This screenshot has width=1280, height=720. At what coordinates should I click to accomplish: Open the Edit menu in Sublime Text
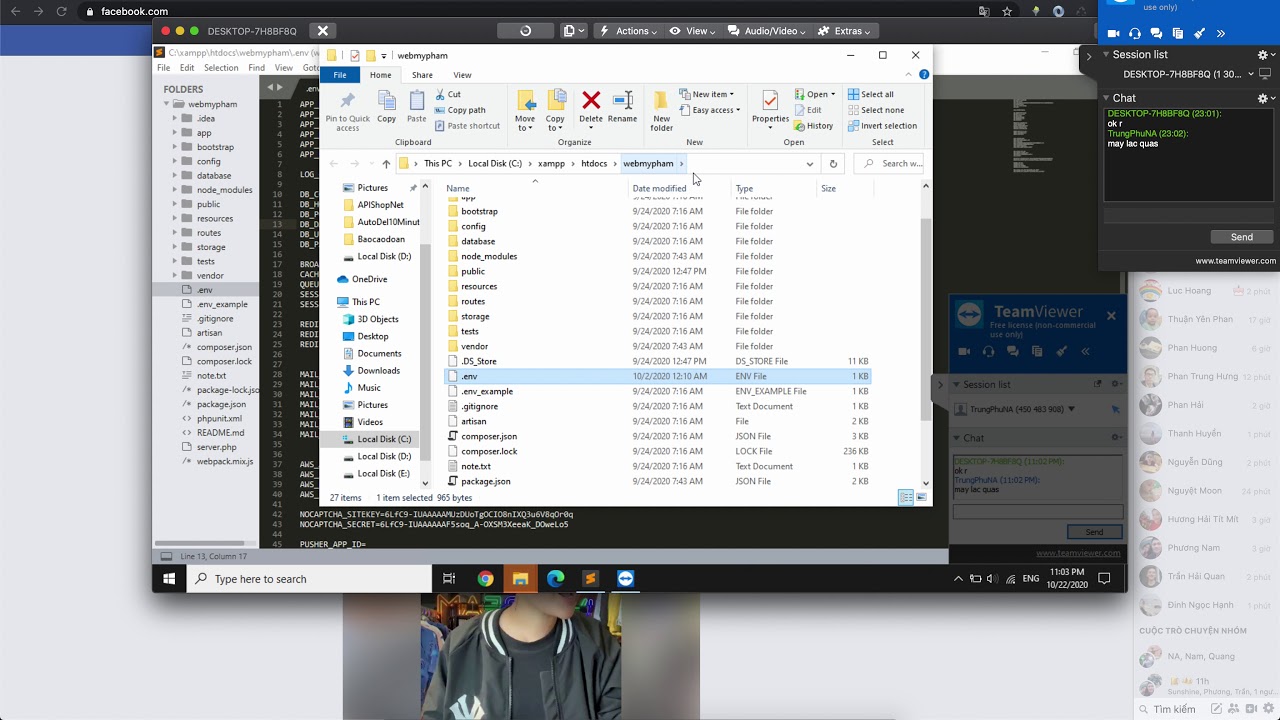coord(187,68)
